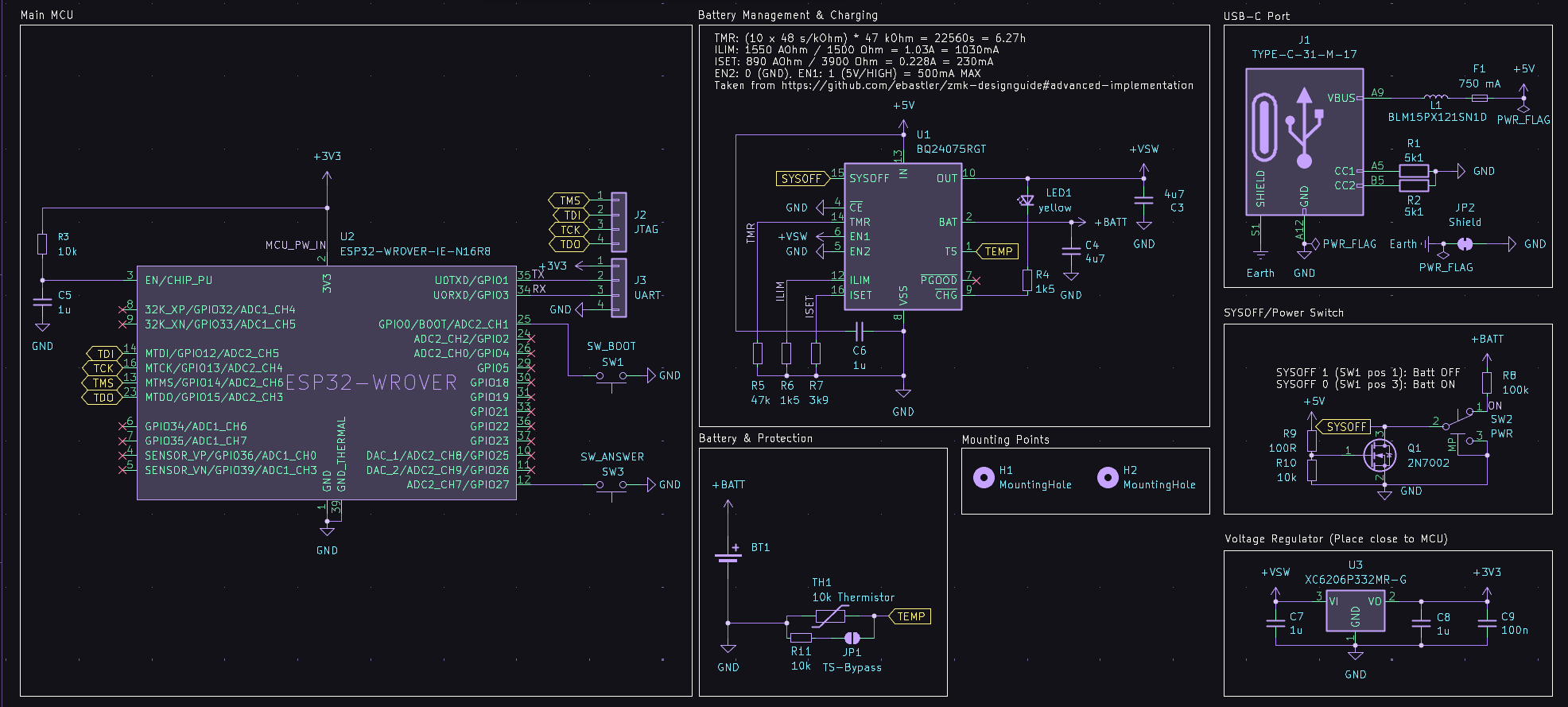The height and width of the screenshot is (707, 1568).
Task: Click the TEMP global label at U1 TS pin
Action: pyautogui.click(x=997, y=251)
